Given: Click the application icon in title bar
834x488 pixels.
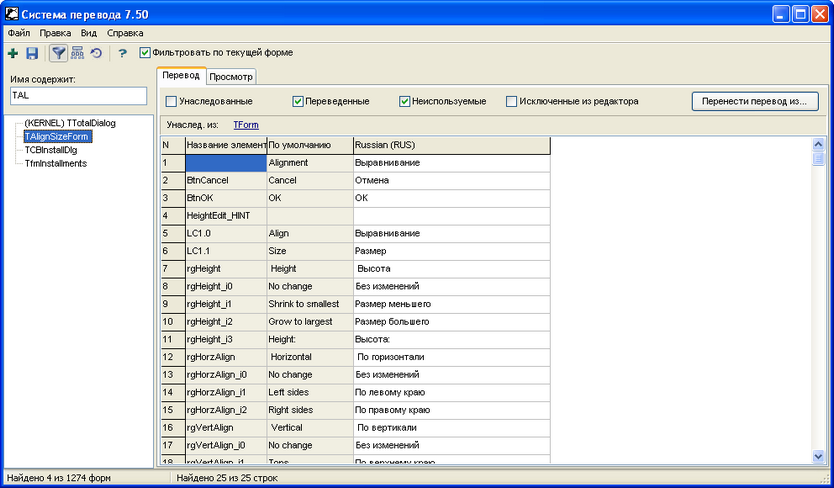Looking at the screenshot, I should click(x=12, y=13).
